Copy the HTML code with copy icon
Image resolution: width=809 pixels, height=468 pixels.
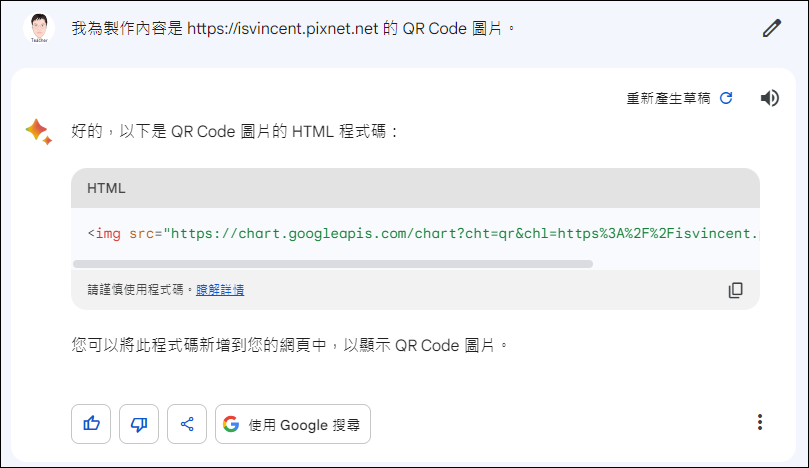pos(735,290)
